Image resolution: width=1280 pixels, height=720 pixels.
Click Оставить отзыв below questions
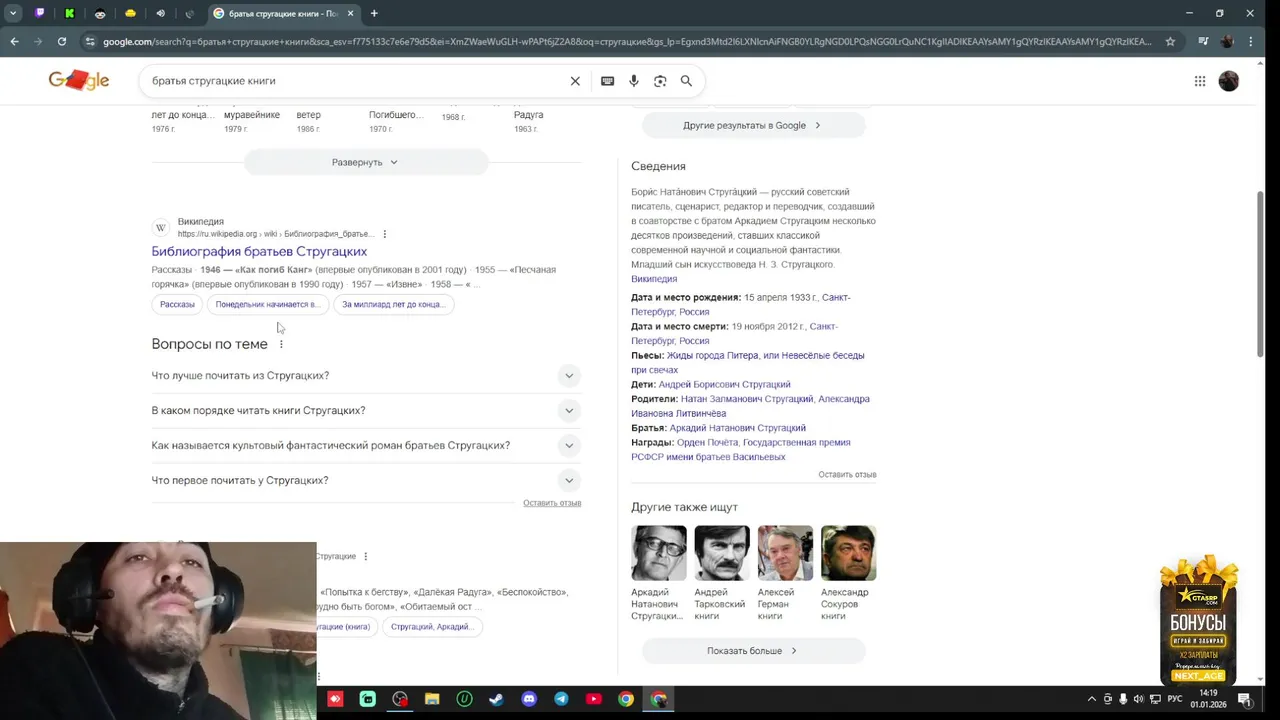(552, 503)
